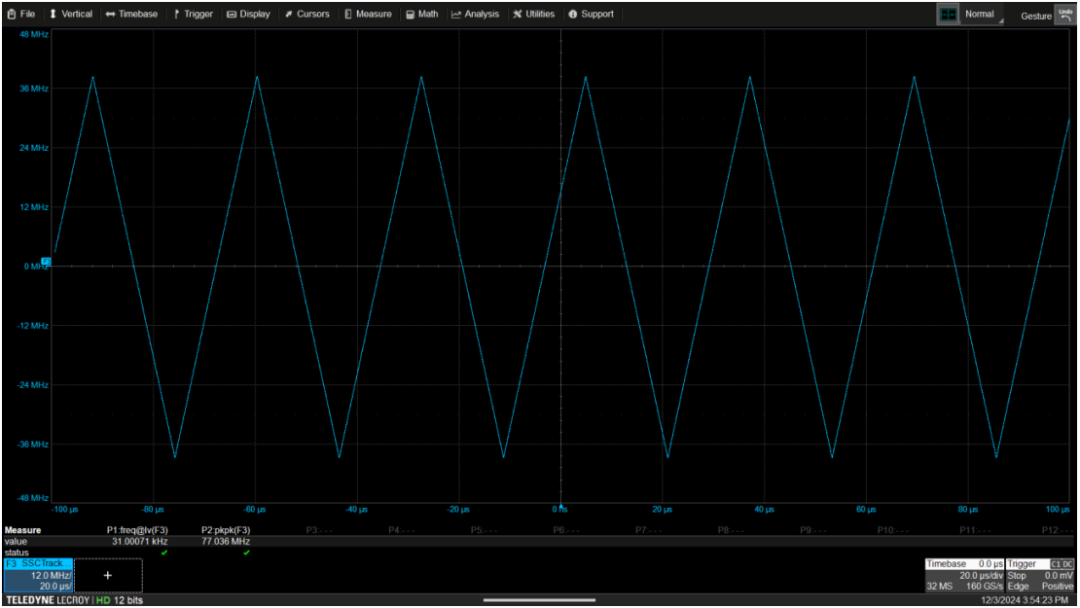Viewport: 1080px width, 608px height.
Task: Click the white bar at bottom center
Action: pyautogui.click(x=539, y=600)
